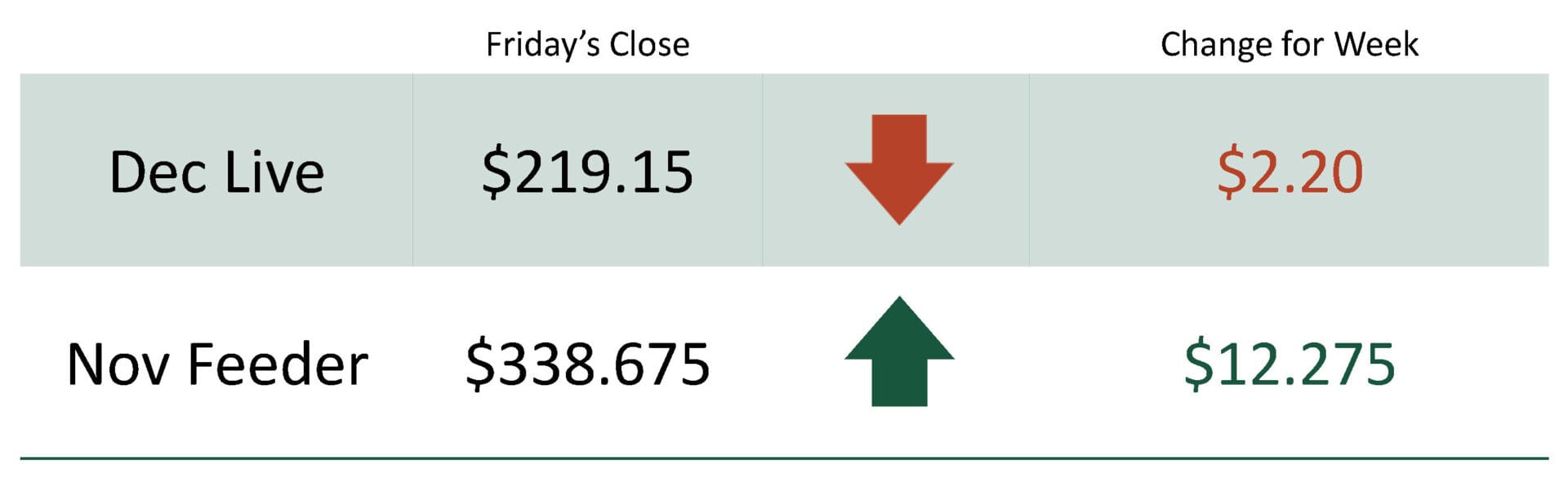Select the $338.675 closing price
Viewport: 1568px width, 483px height.
[587, 364]
